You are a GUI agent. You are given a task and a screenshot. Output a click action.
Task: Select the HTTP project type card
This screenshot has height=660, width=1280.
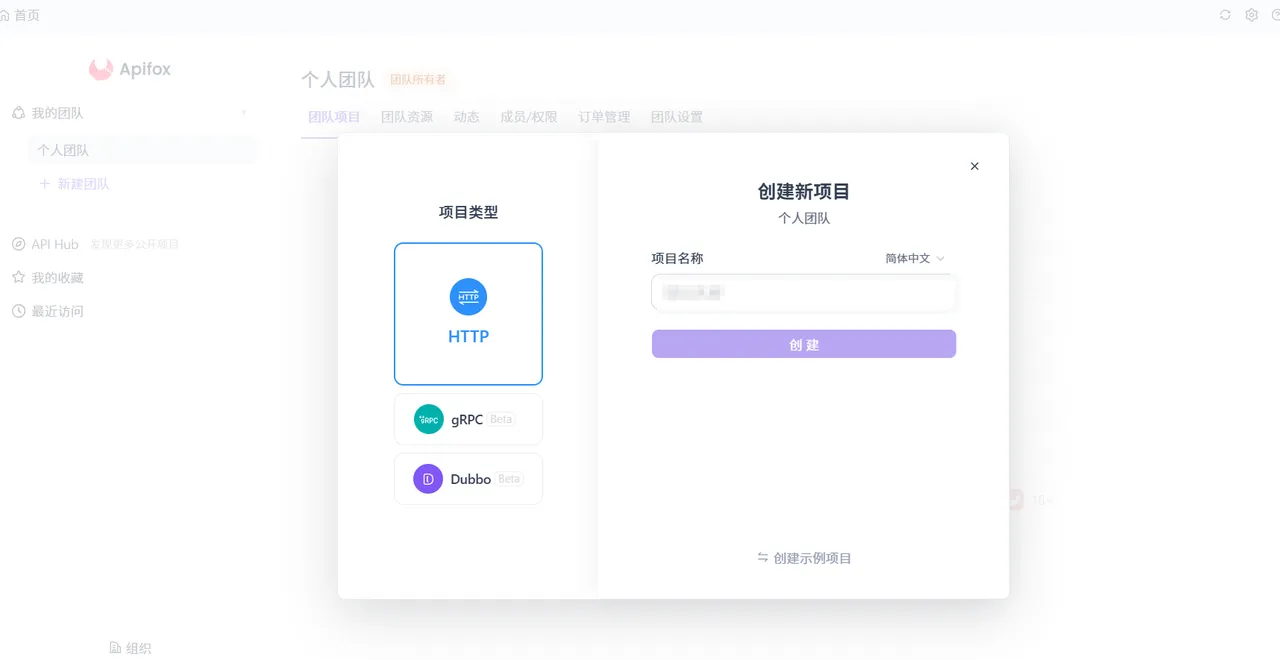coord(468,314)
